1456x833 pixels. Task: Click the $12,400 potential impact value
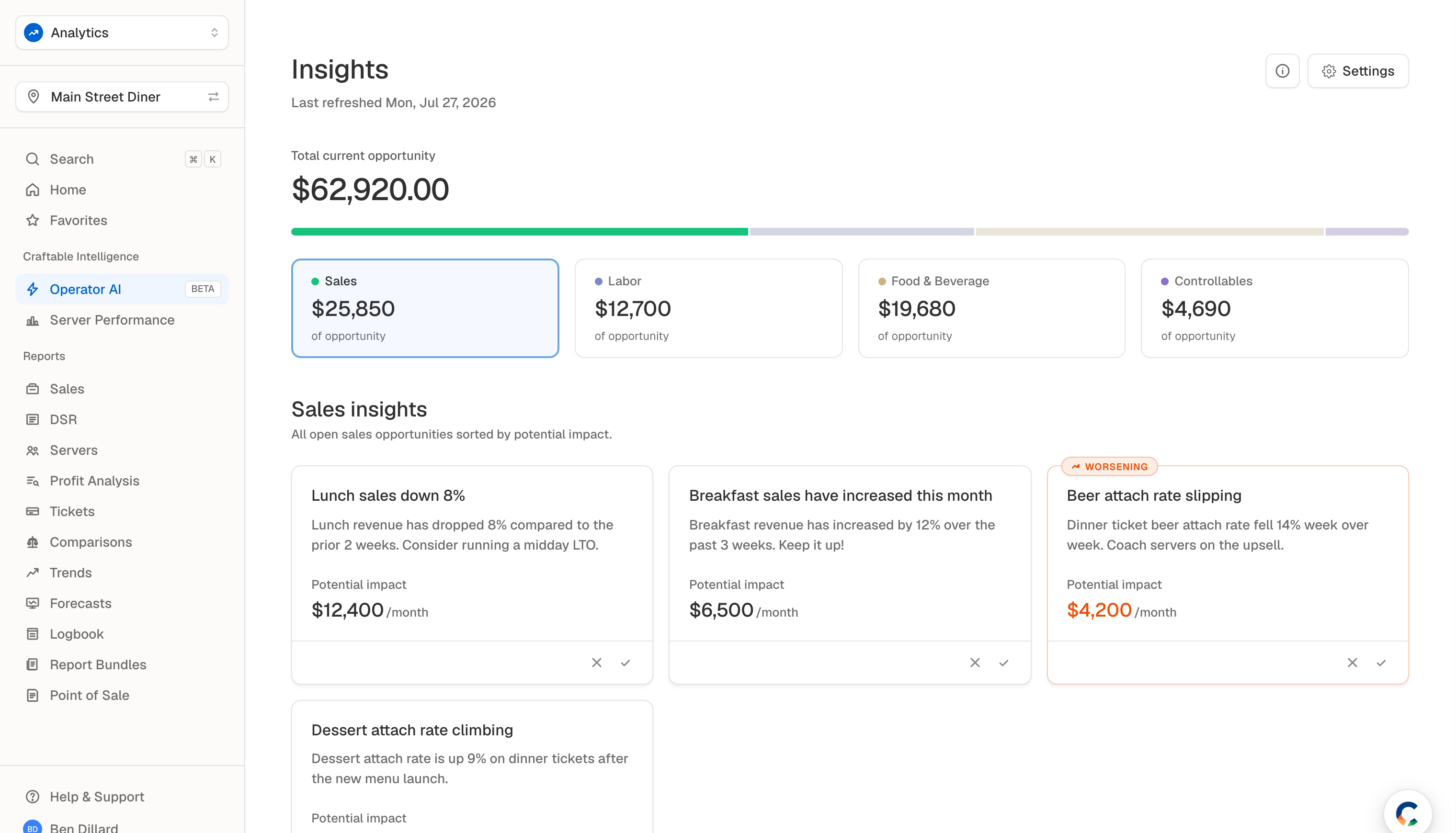[x=347, y=610]
